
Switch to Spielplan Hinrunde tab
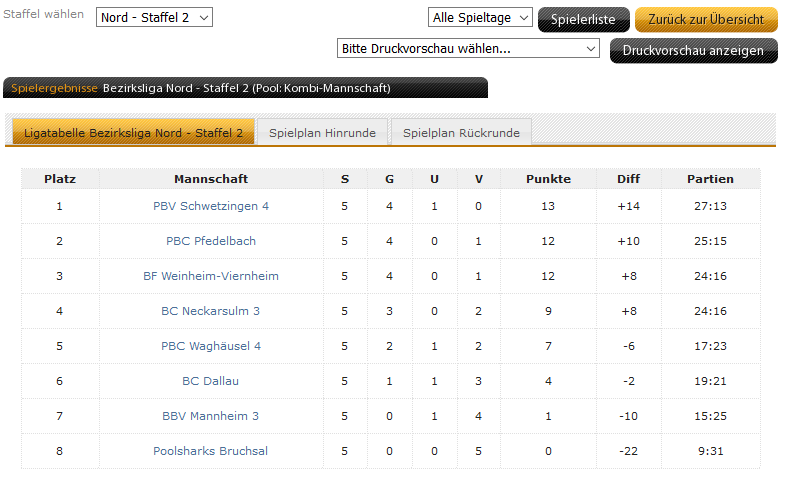322,133
